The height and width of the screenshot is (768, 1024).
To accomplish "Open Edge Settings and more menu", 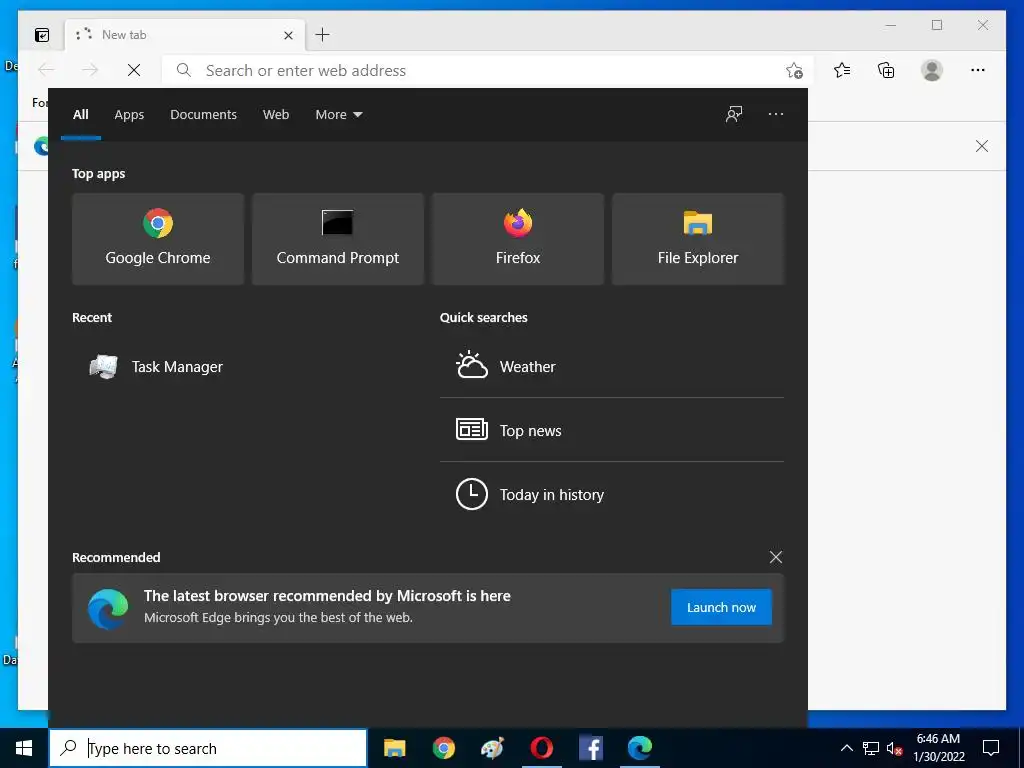I will pos(978,70).
